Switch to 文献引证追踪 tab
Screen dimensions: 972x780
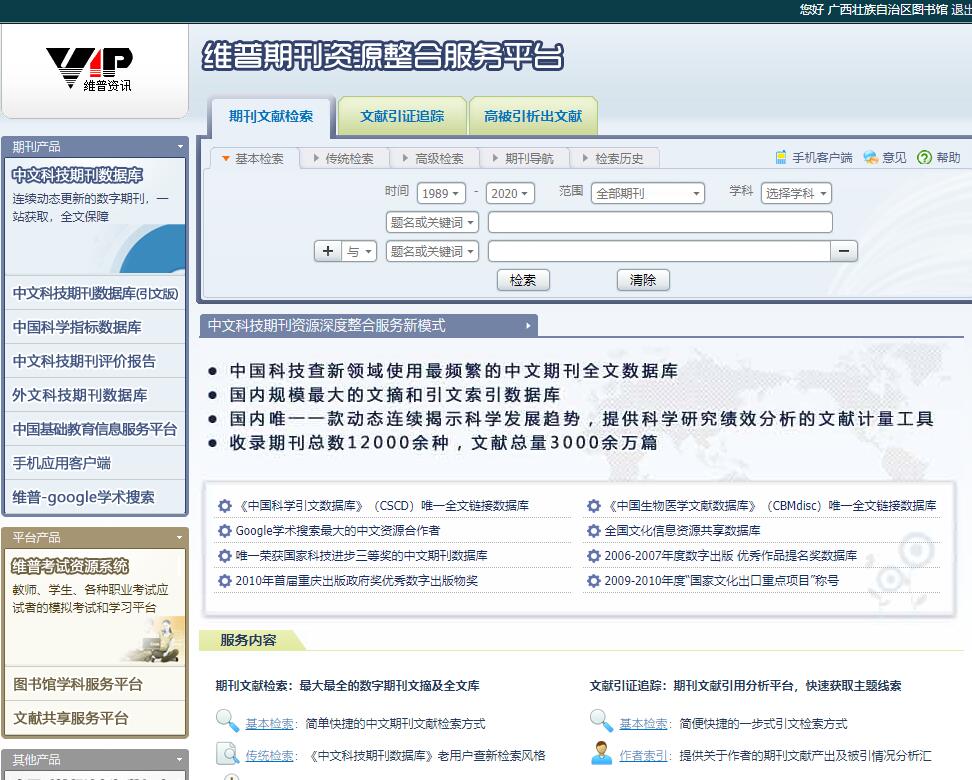[x=402, y=116]
